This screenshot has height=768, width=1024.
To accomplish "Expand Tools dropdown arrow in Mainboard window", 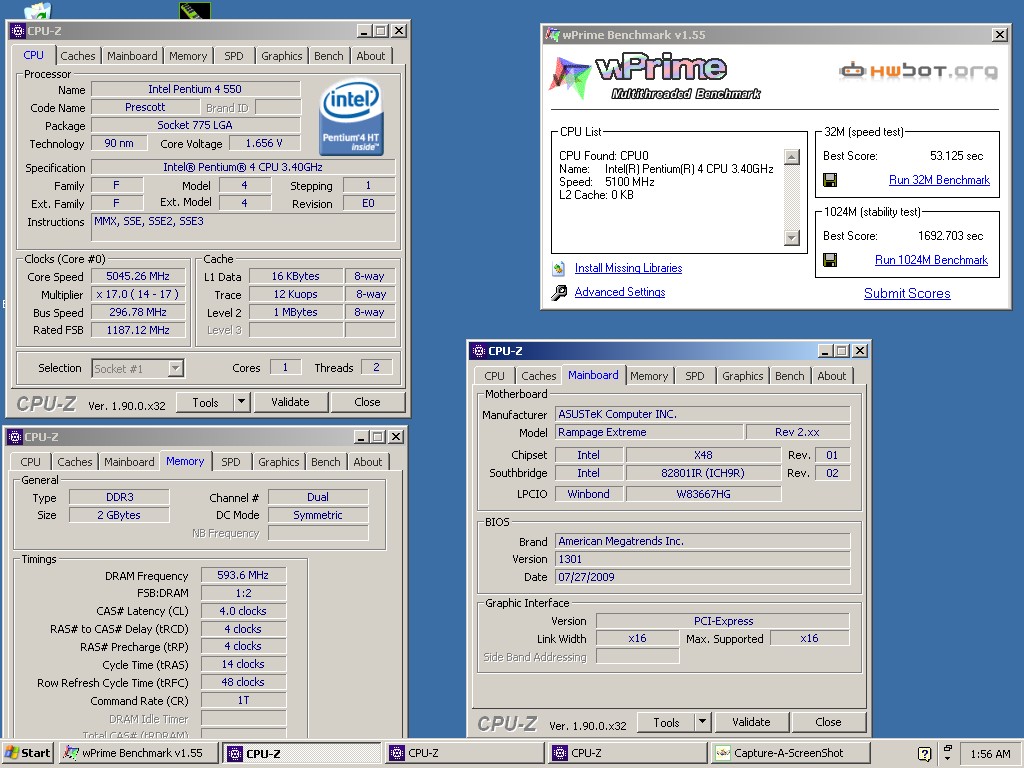I will click(703, 722).
